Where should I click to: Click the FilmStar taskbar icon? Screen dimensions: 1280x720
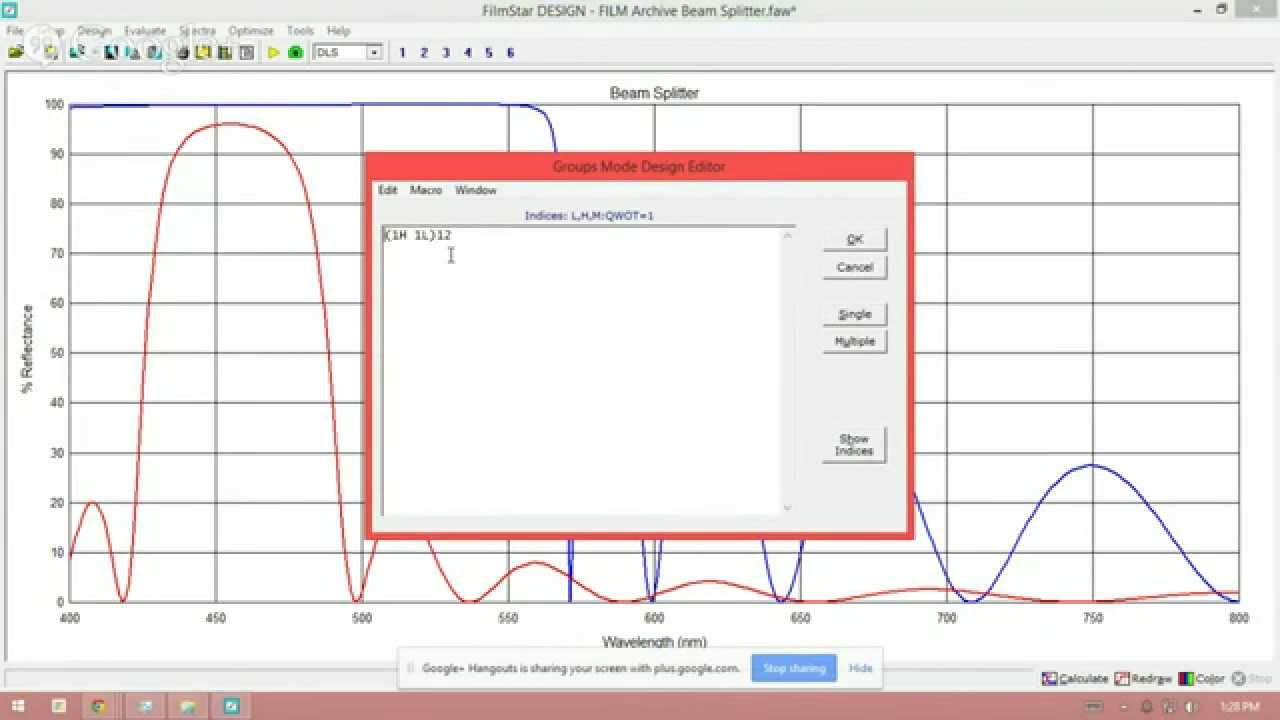(231, 706)
